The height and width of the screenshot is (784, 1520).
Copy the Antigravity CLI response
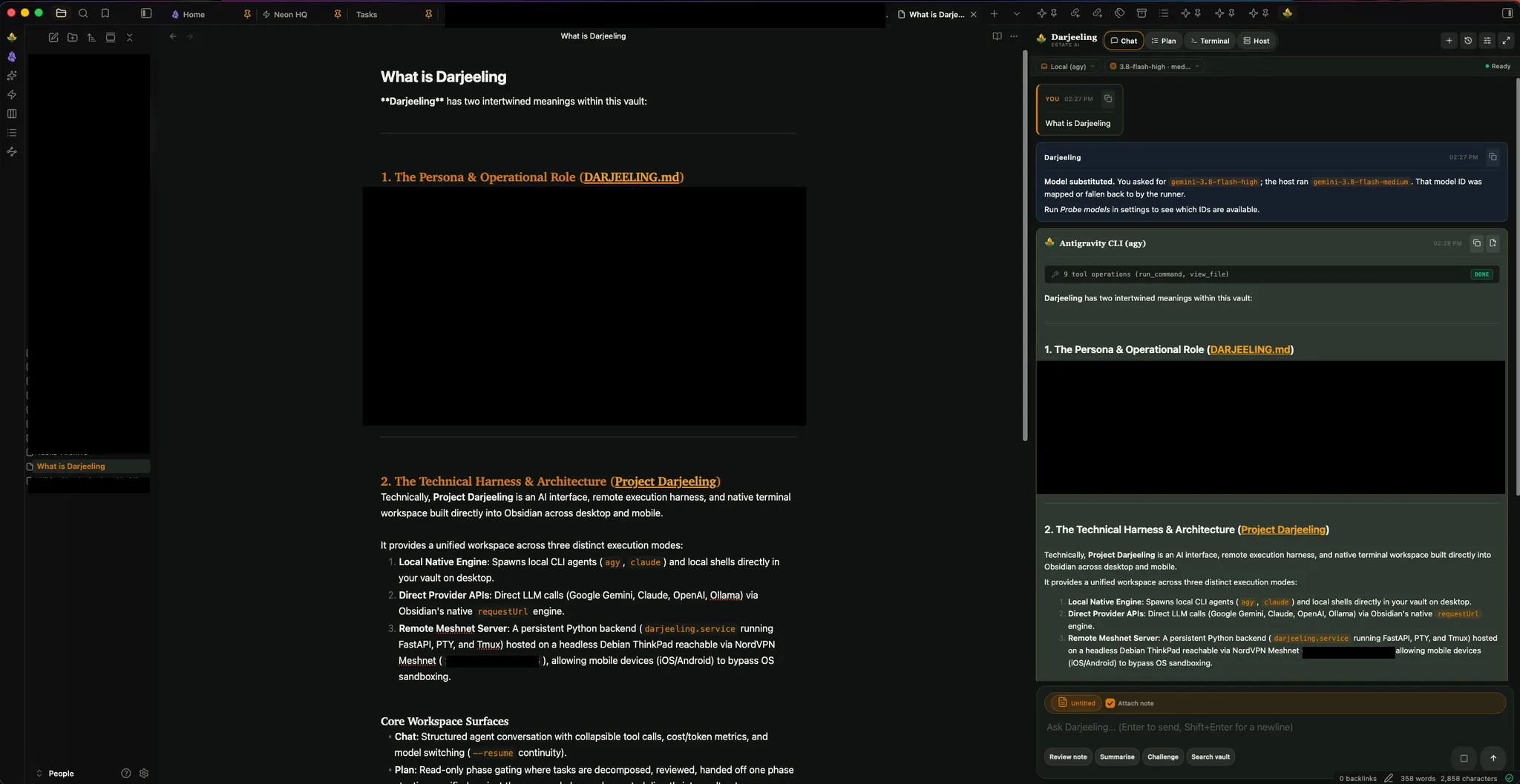point(1477,243)
